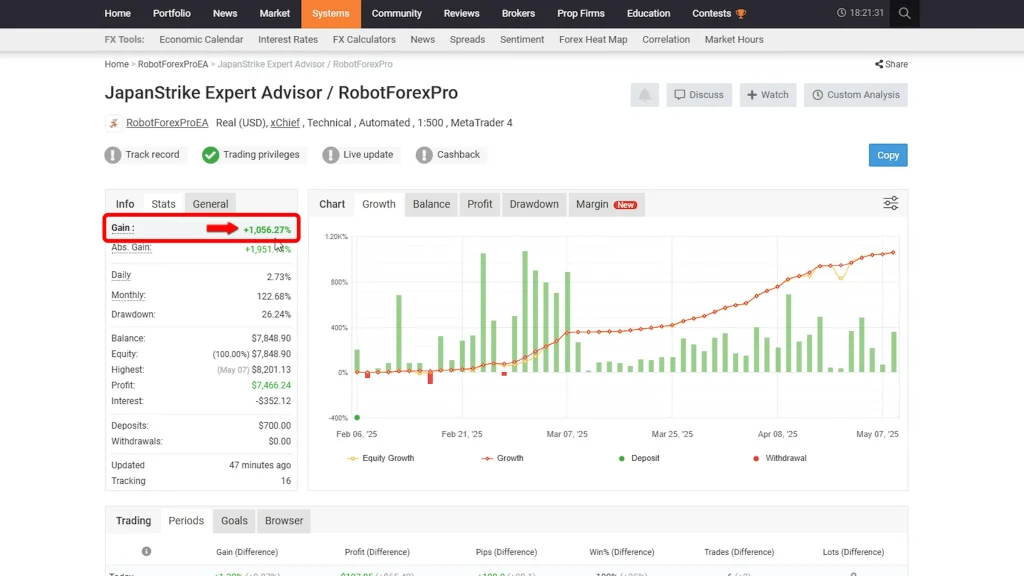1024x576 pixels.
Task: Expand the Brokers navigation menu
Action: click(518, 14)
